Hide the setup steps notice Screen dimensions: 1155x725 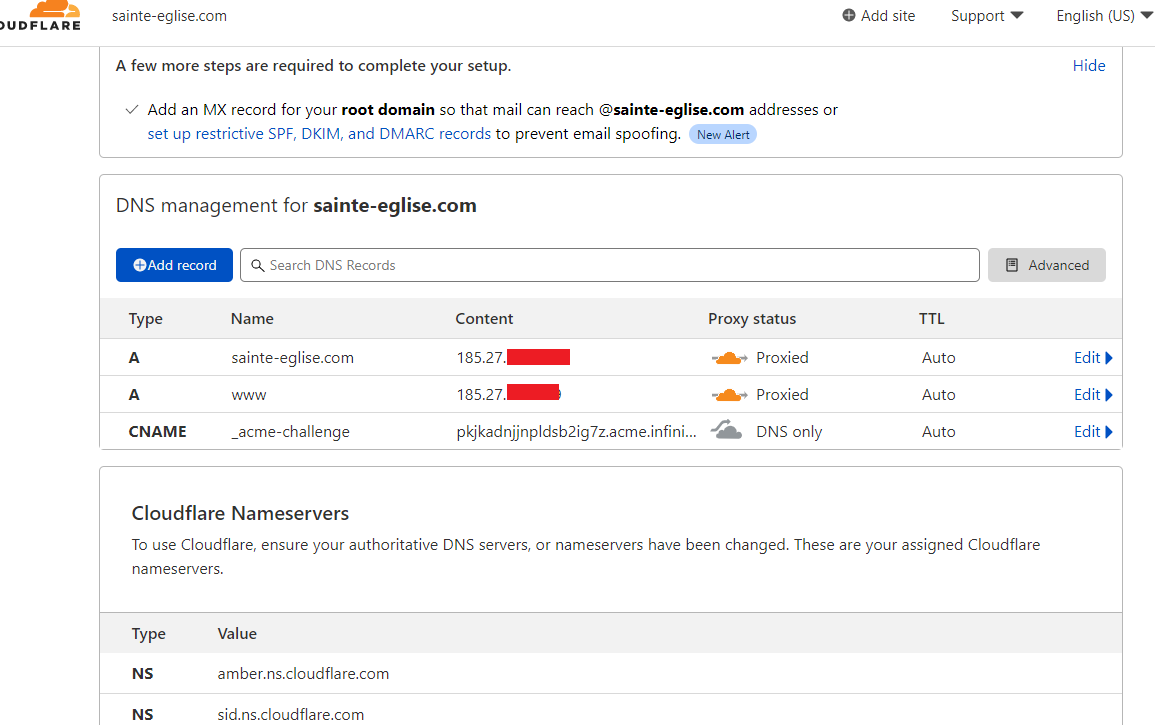(1089, 66)
